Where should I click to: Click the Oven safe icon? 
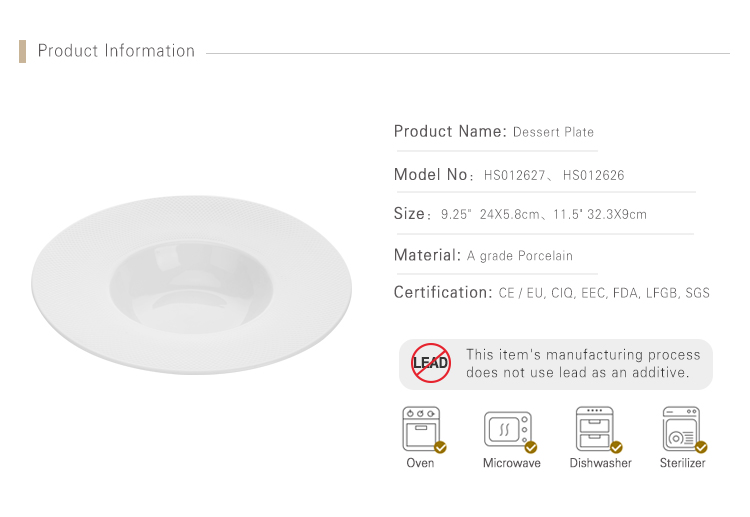(x=421, y=429)
